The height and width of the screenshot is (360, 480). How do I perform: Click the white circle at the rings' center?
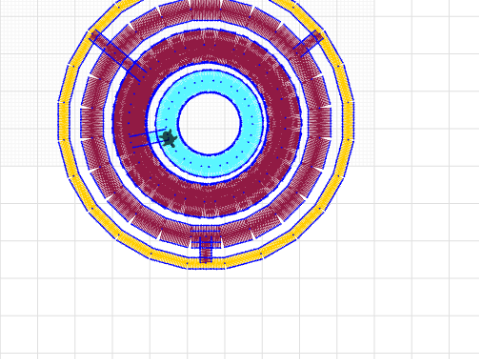click(209, 124)
